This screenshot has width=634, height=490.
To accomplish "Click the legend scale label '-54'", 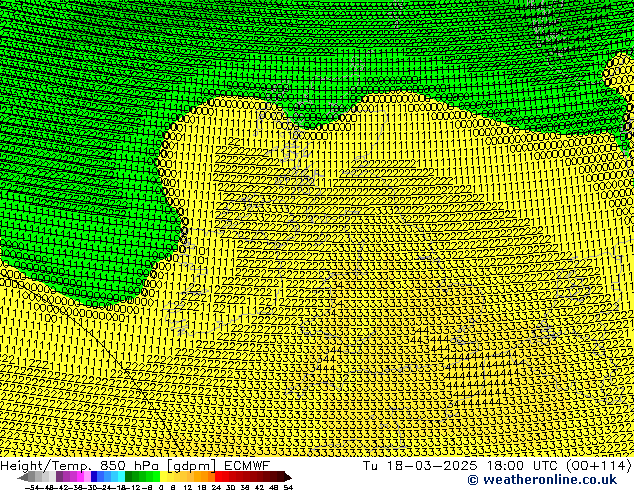I will [32, 487].
